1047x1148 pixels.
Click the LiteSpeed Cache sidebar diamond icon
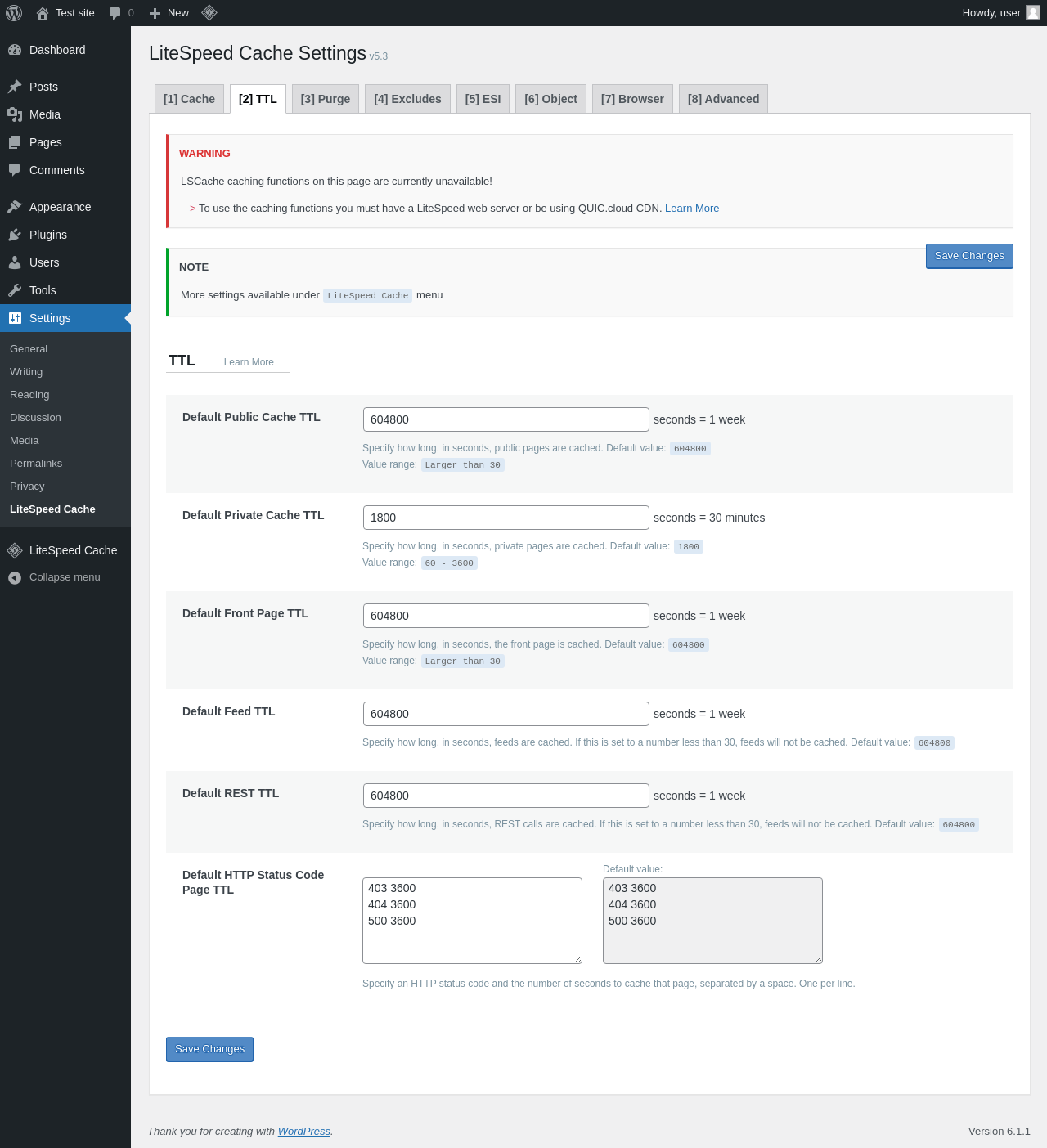tap(15, 550)
